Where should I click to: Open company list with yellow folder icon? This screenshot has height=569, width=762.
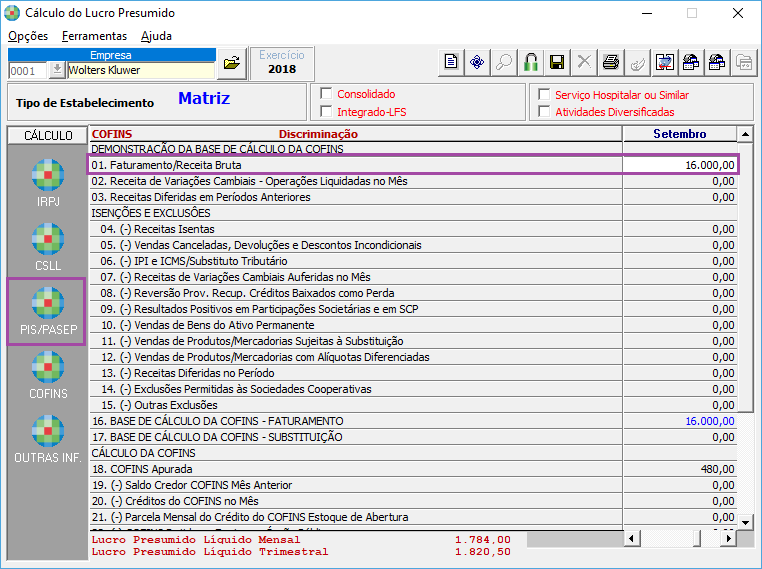click(232, 63)
